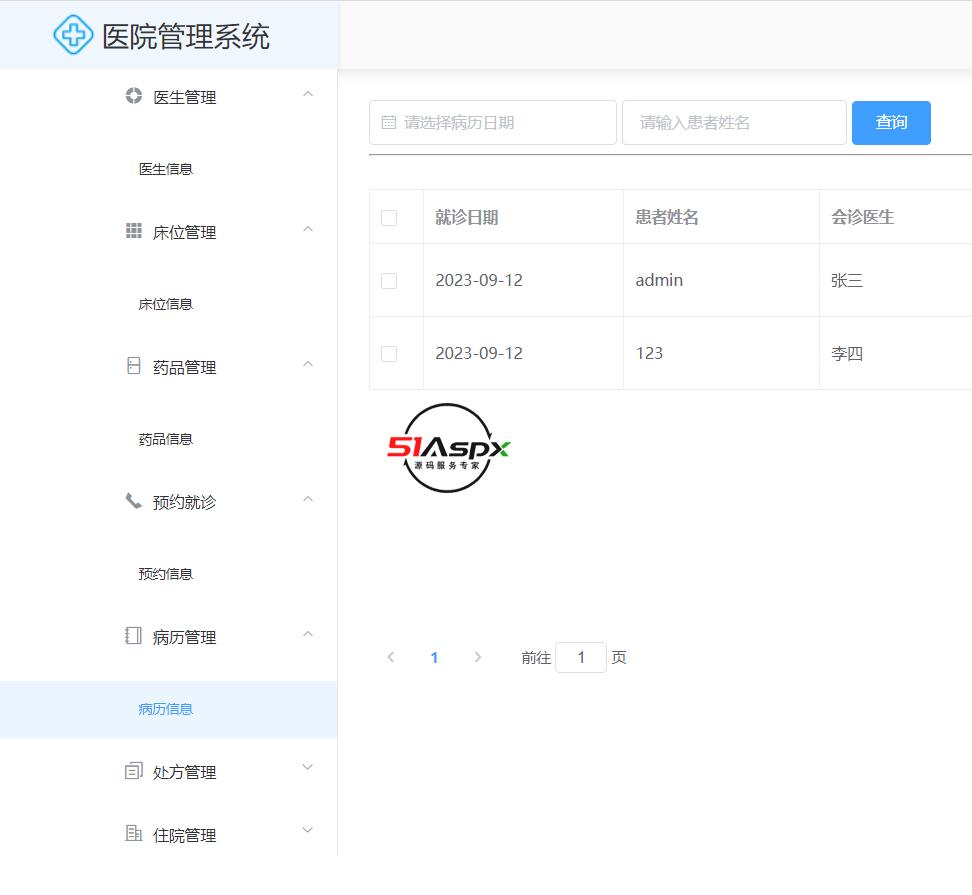972x895 pixels.
Task: Click the 医生管理 menu label
Action: coord(185,97)
